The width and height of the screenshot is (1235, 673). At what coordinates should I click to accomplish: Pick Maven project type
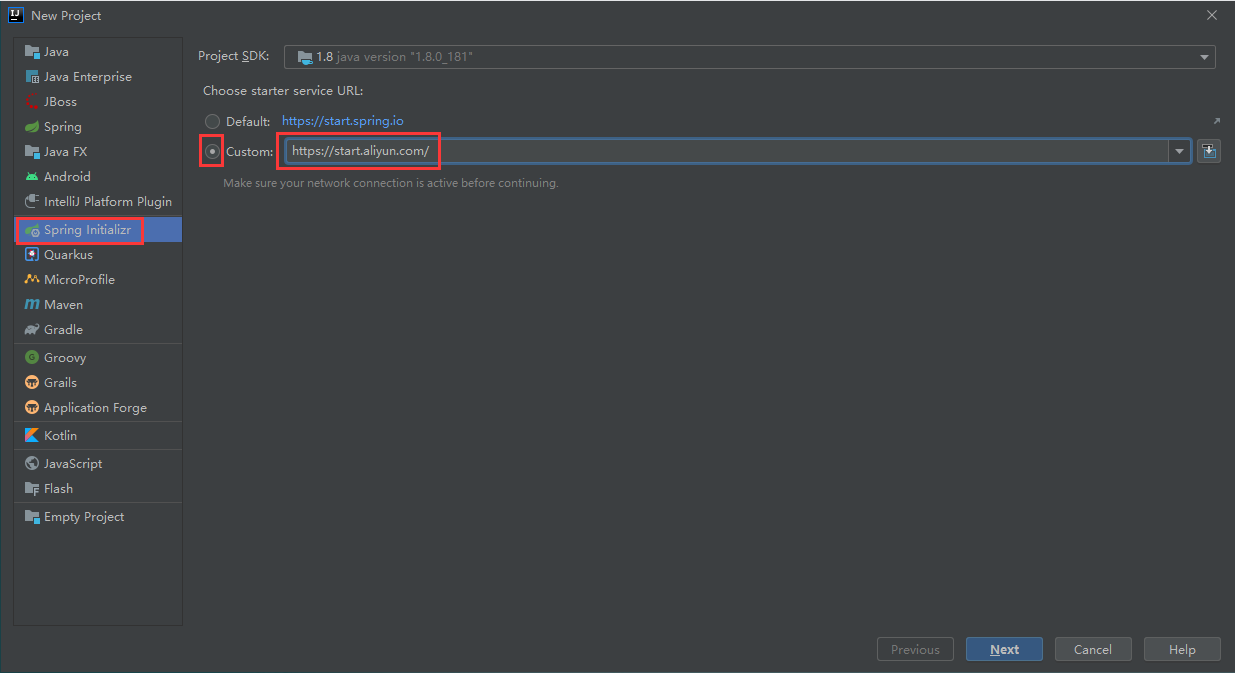click(98, 305)
